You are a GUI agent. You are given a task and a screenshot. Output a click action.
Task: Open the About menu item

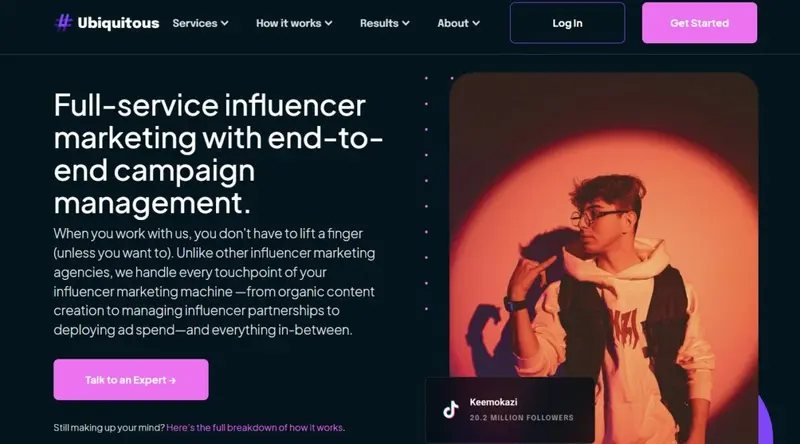pos(453,23)
